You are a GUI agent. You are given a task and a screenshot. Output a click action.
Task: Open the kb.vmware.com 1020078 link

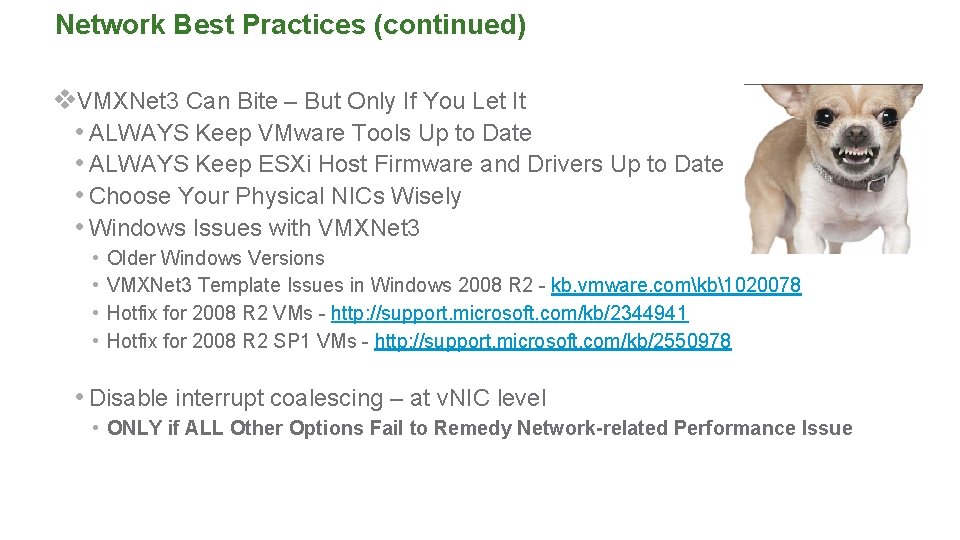[x=676, y=285]
